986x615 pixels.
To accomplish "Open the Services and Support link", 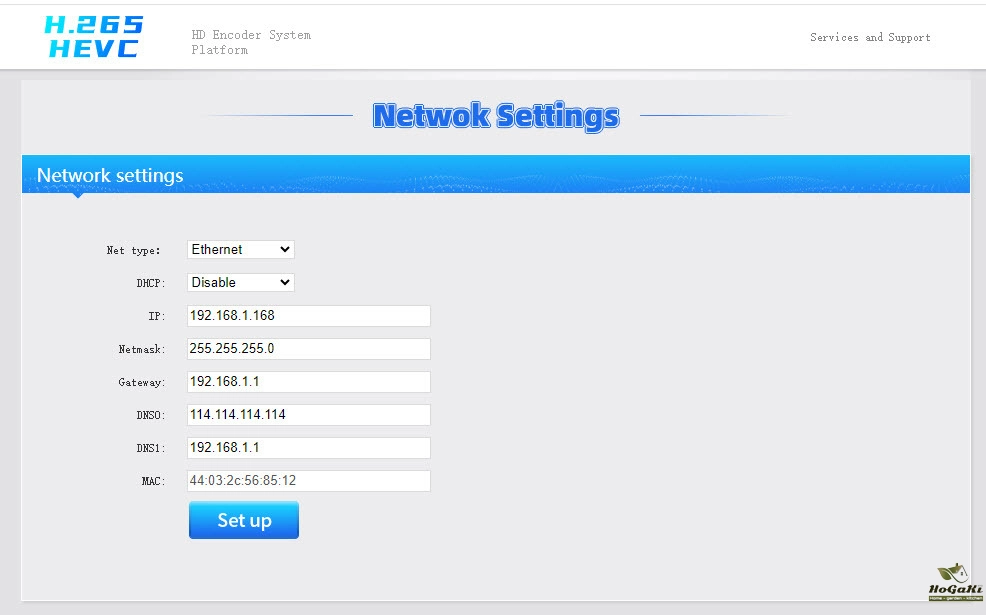I will (870, 37).
